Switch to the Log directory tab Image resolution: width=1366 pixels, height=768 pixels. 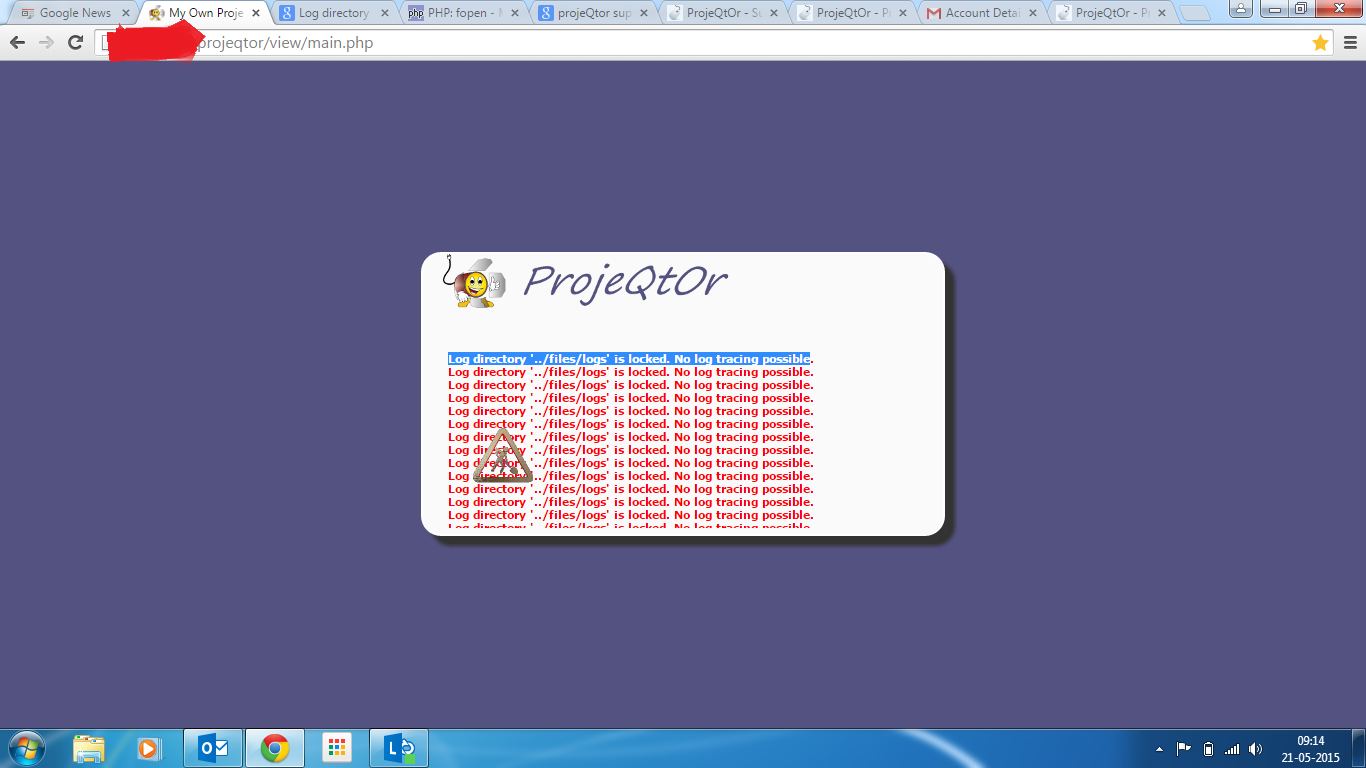click(333, 13)
